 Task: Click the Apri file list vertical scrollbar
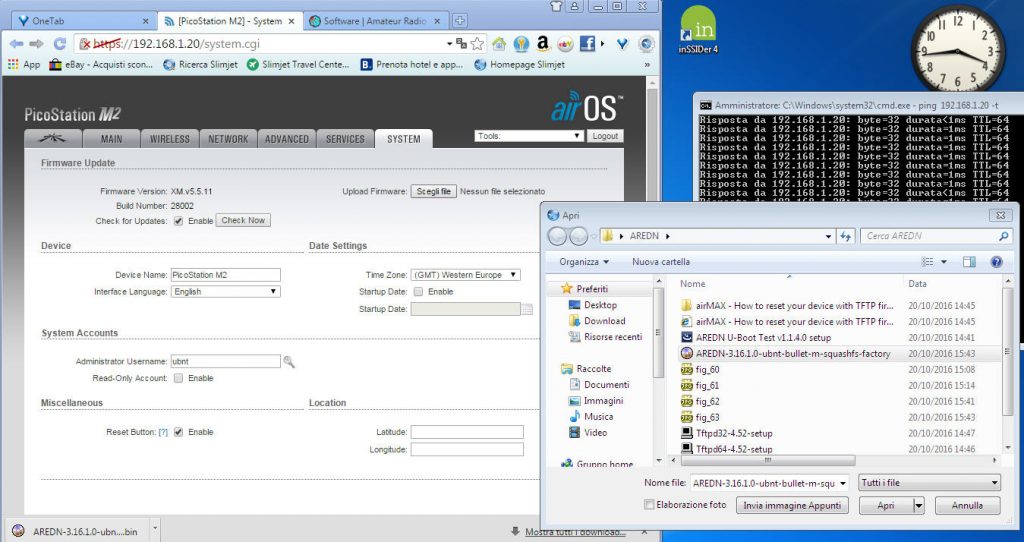[x=1008, y=366]
